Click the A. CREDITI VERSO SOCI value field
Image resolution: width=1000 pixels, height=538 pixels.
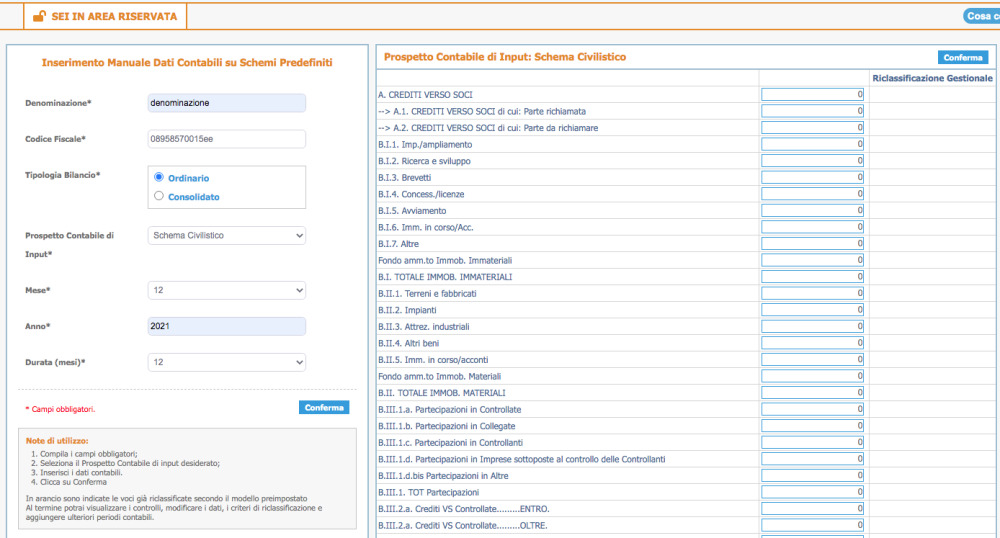click(812, 95)
